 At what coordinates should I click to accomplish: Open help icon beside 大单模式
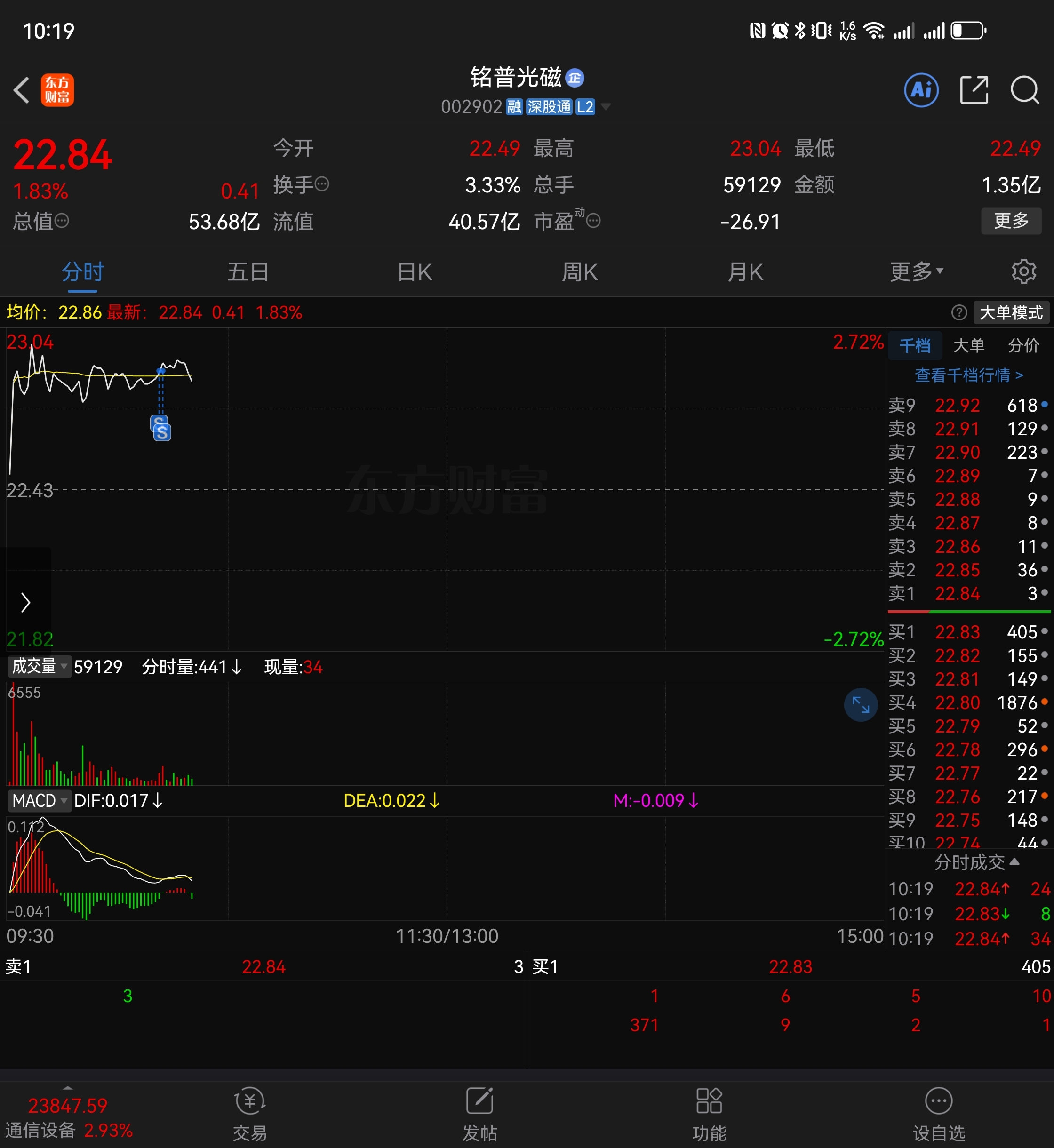pos(959,312)
